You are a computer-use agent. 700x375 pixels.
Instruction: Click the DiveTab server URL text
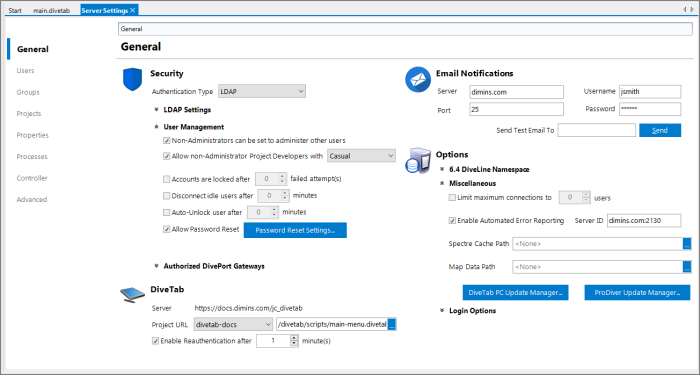coord(249,308)
